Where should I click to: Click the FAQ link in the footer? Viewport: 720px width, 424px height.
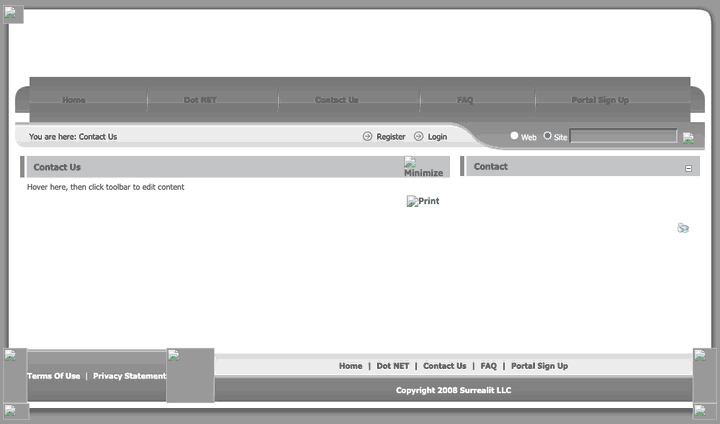click(x=489, y=366)
